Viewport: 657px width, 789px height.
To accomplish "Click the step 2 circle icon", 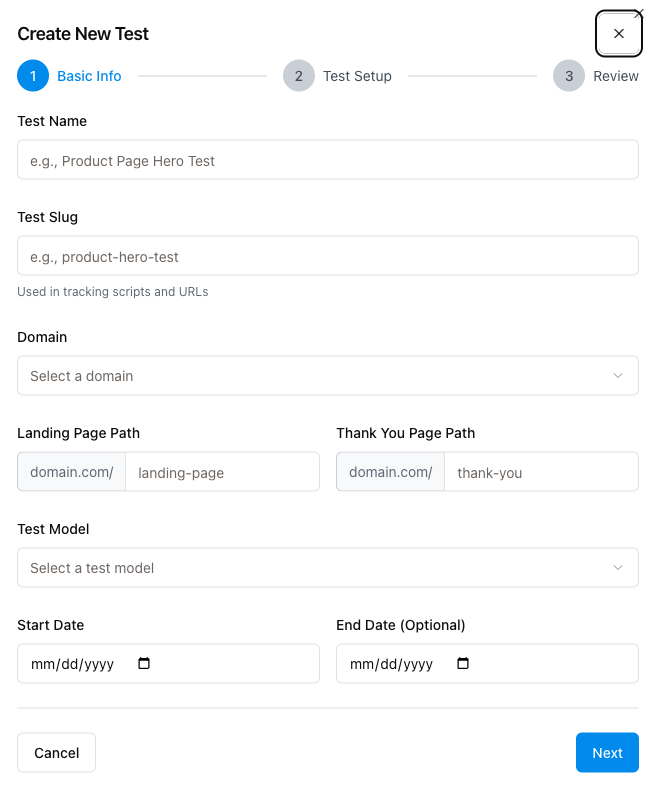I will (x=298, y=76).
